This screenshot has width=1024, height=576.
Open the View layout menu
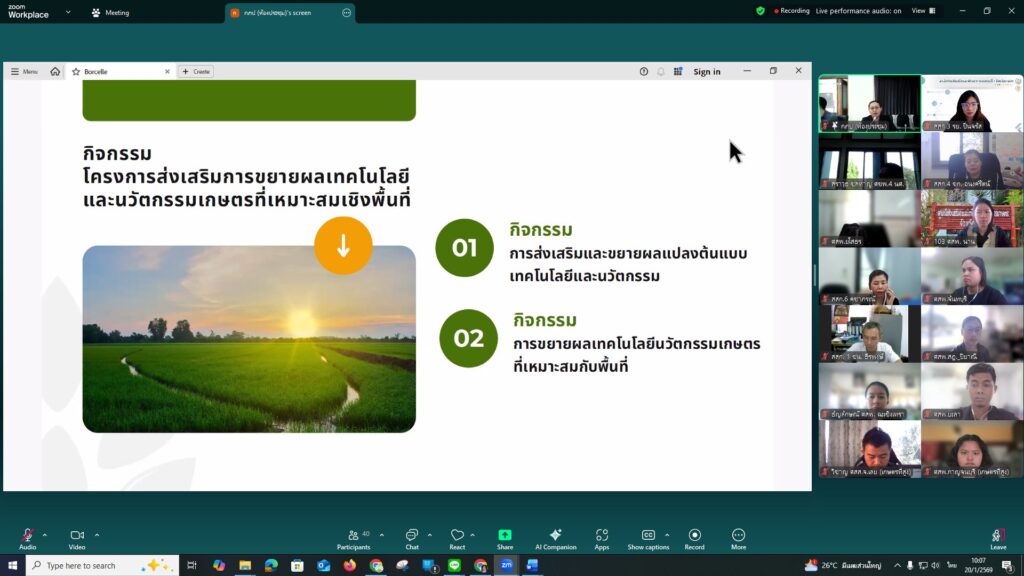pyautogui.click(x=923, y=11)
